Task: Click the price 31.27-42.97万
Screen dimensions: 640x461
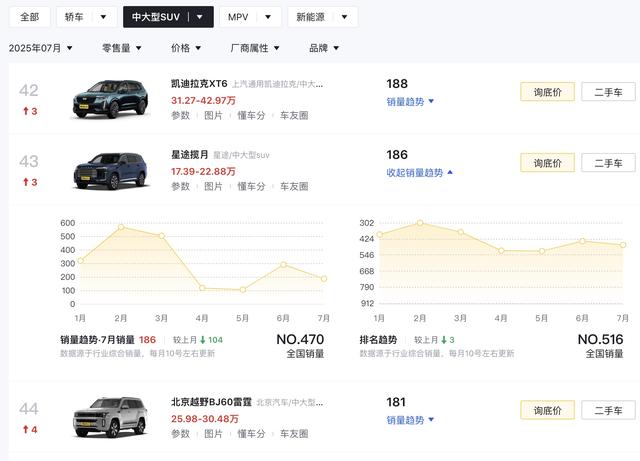Action: pyautogui.click(x=203, y=100)
